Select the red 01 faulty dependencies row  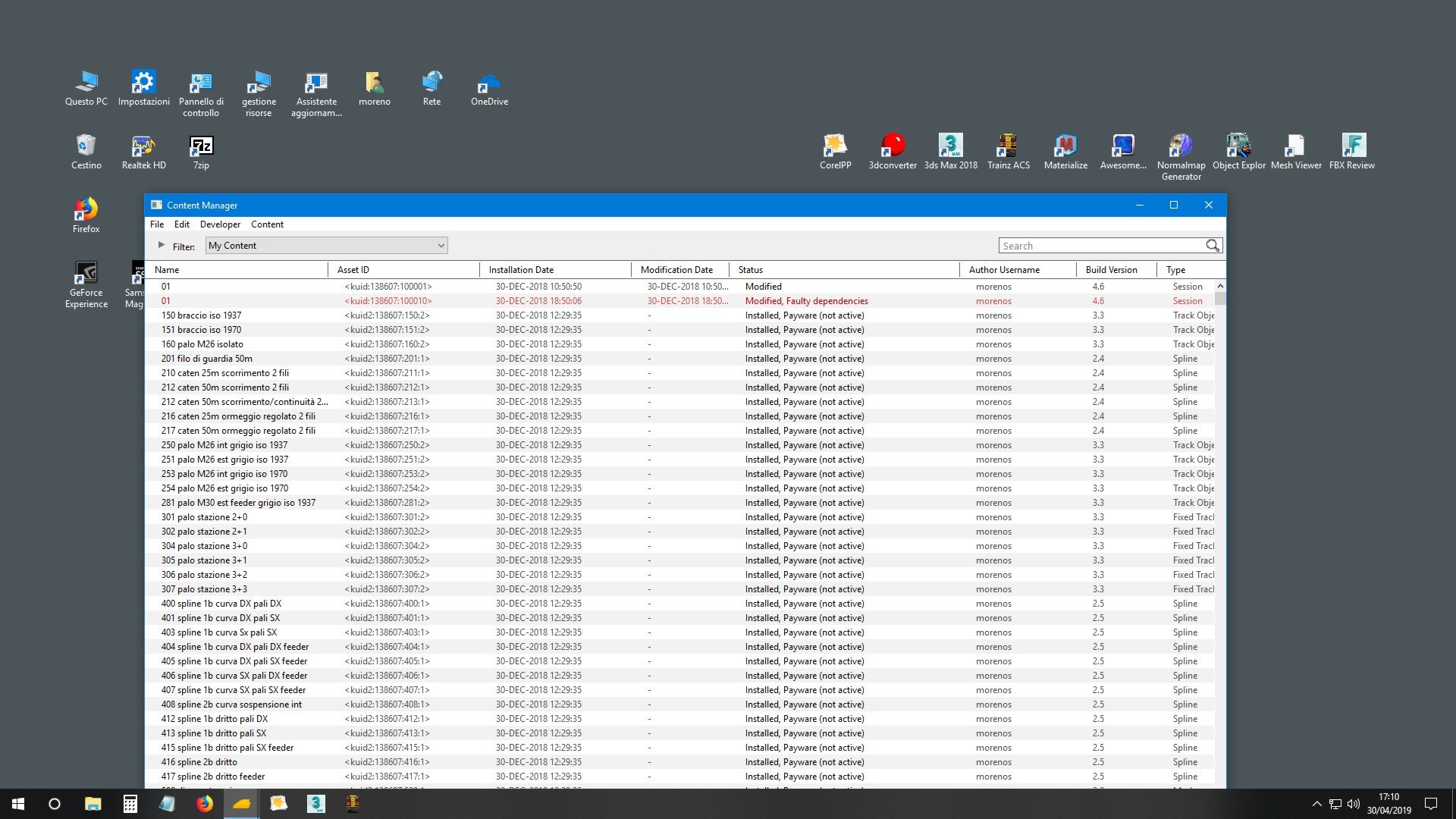680,301
